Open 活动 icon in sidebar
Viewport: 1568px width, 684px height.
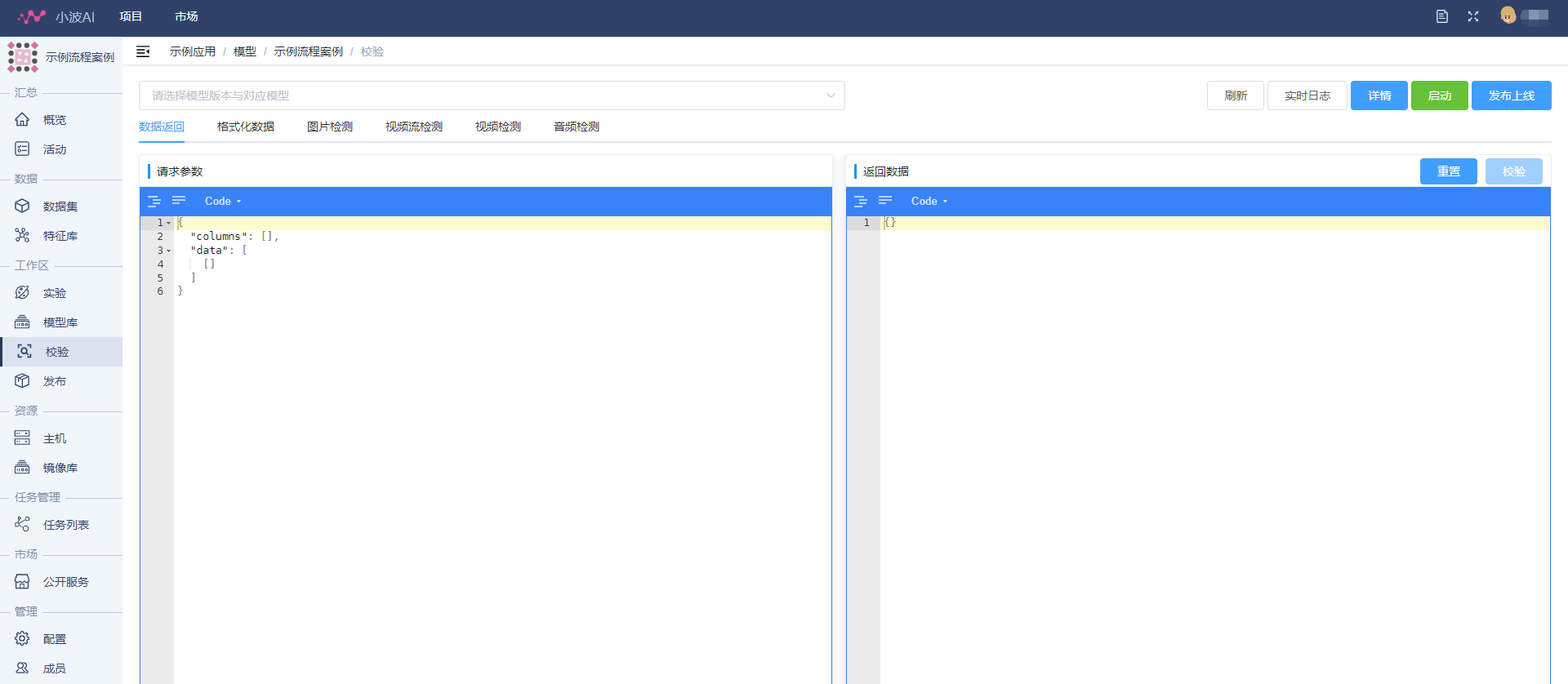point(22,149)
